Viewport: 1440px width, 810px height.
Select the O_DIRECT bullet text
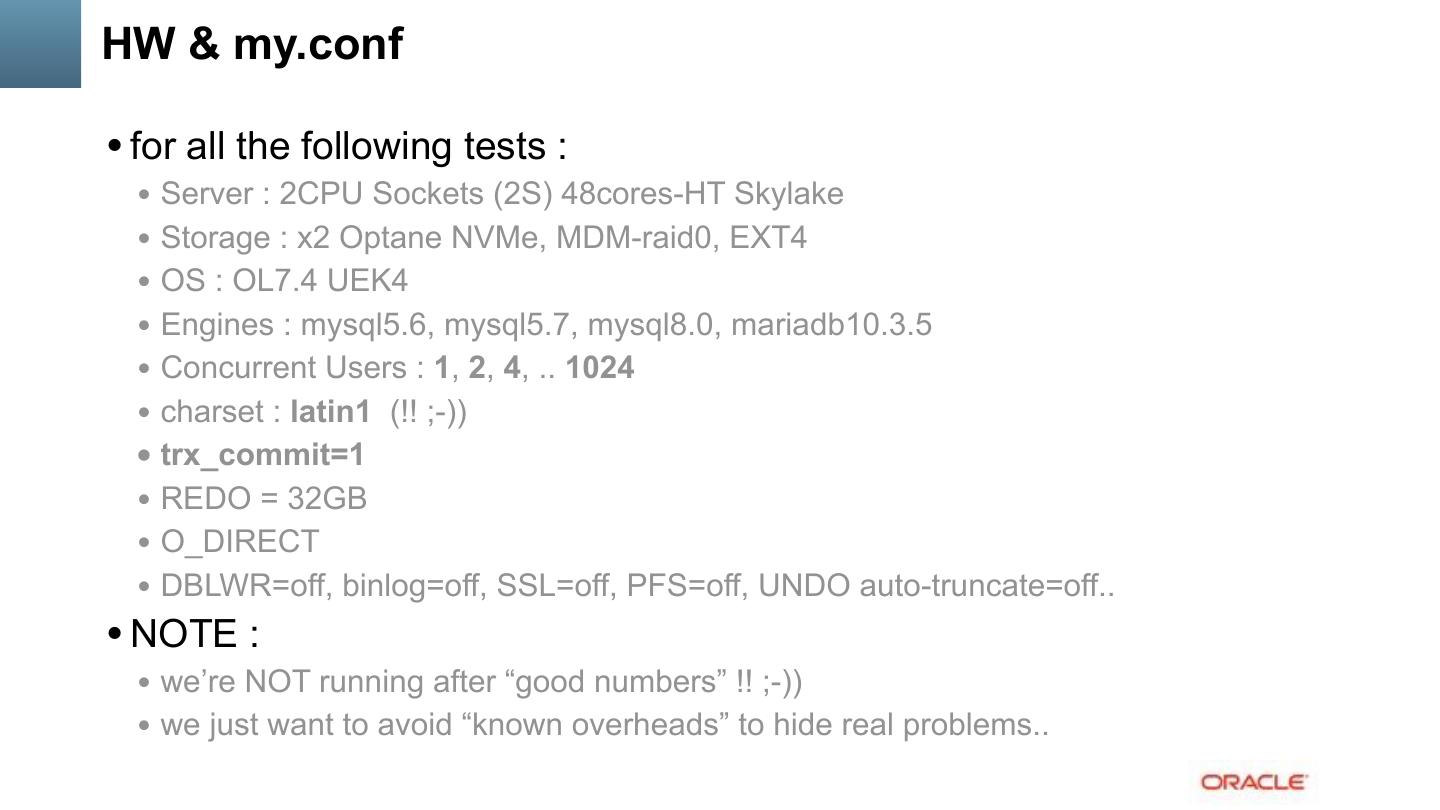(239, 542)
